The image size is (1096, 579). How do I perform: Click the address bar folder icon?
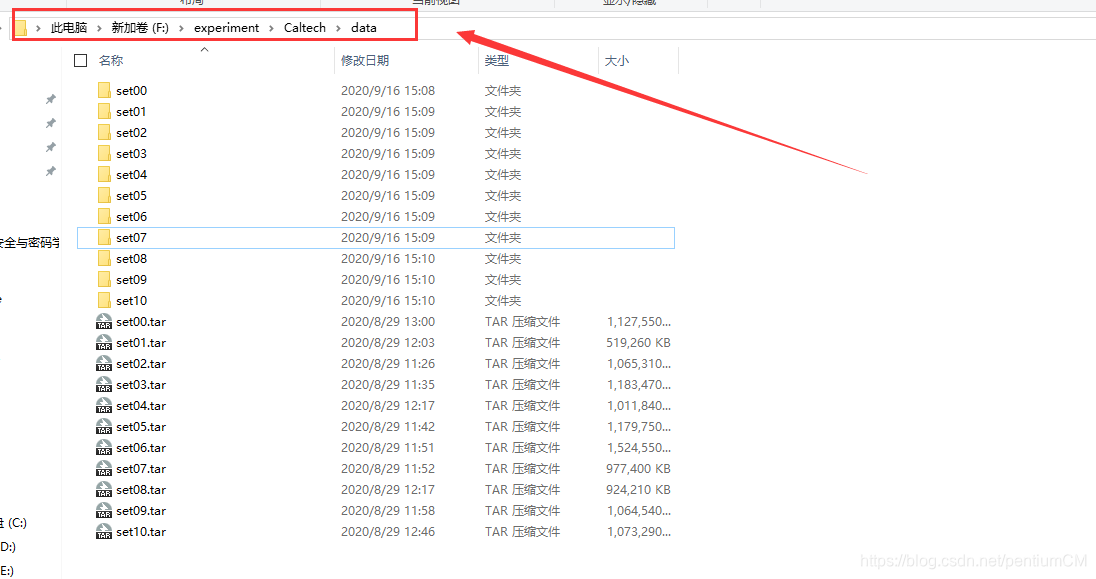(21, 28)
